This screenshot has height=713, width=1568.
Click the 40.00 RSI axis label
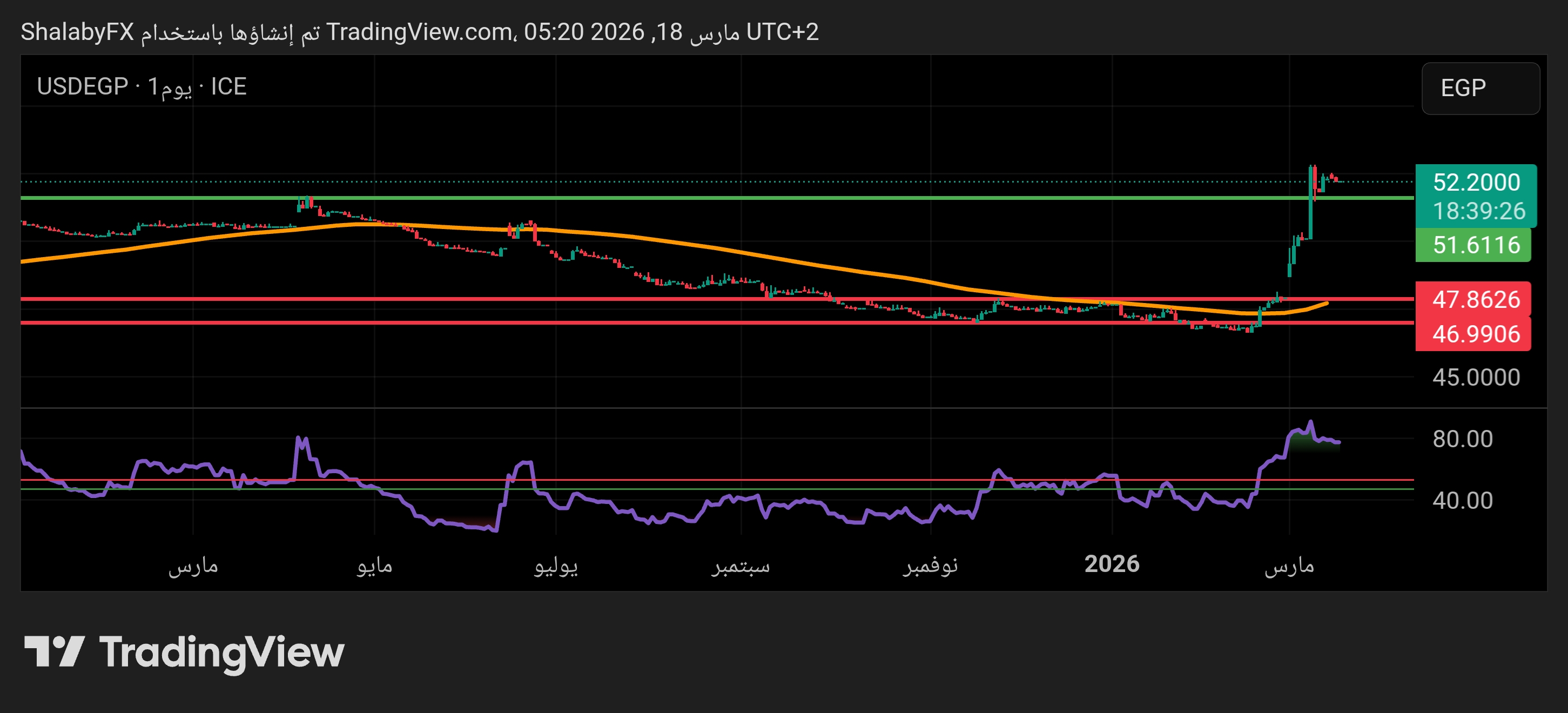[1462, 501]
